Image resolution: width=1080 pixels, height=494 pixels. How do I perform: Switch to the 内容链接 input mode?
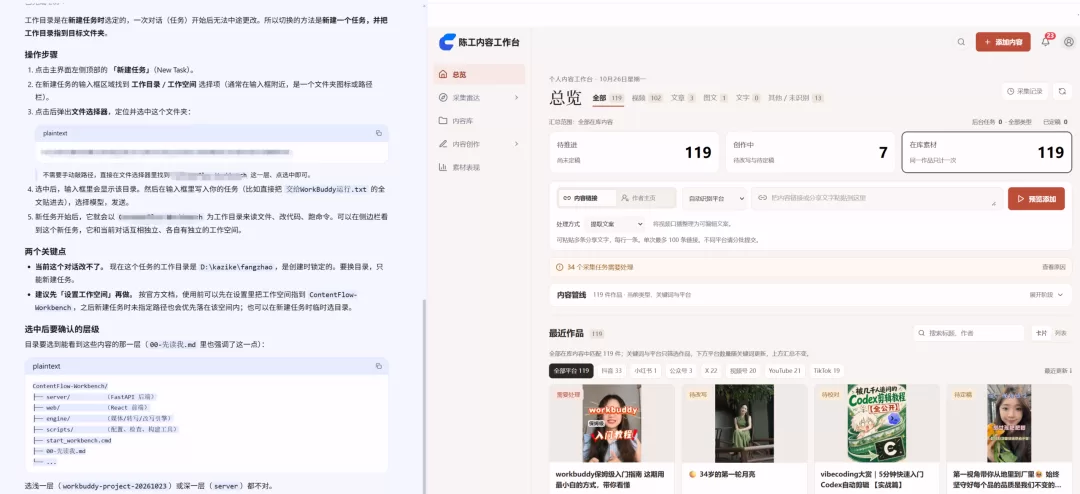[x=585, y=198]
